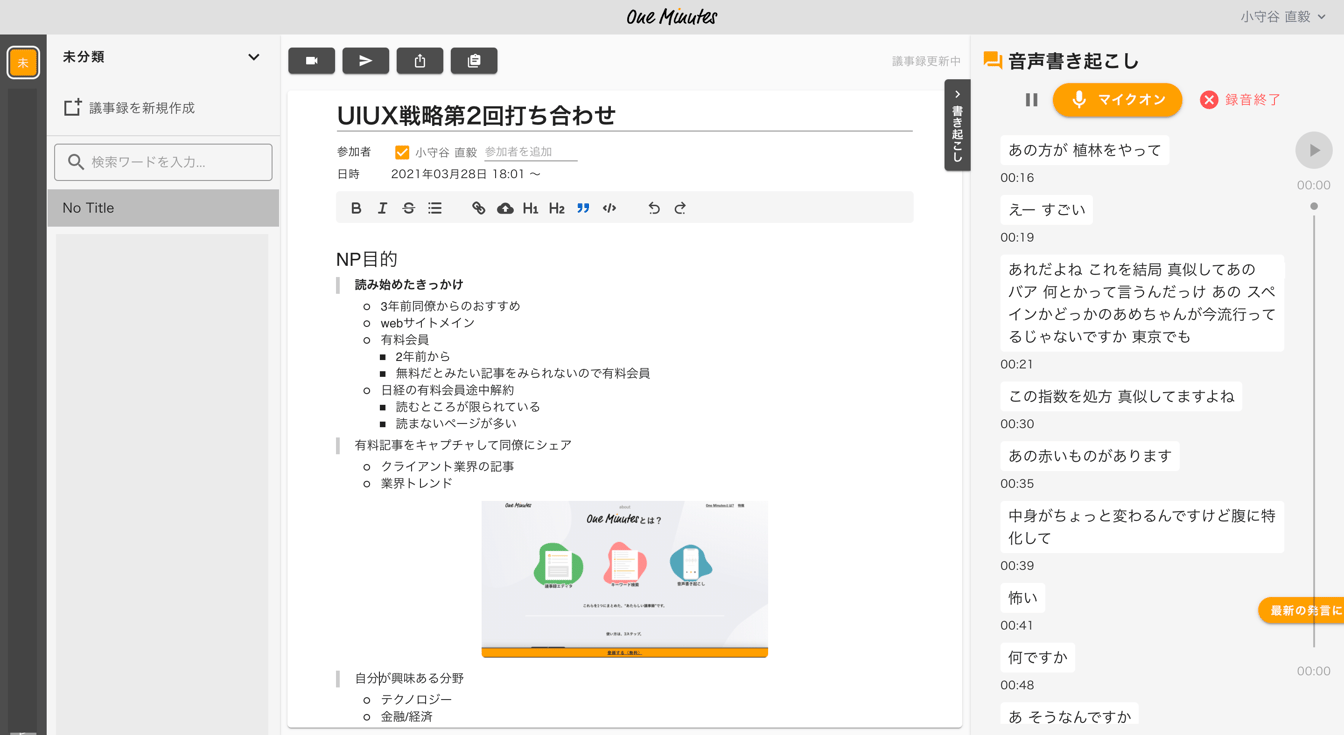Click the cloud upload icon
This screenshot has height=735, width=1344.
click(505, 208)
